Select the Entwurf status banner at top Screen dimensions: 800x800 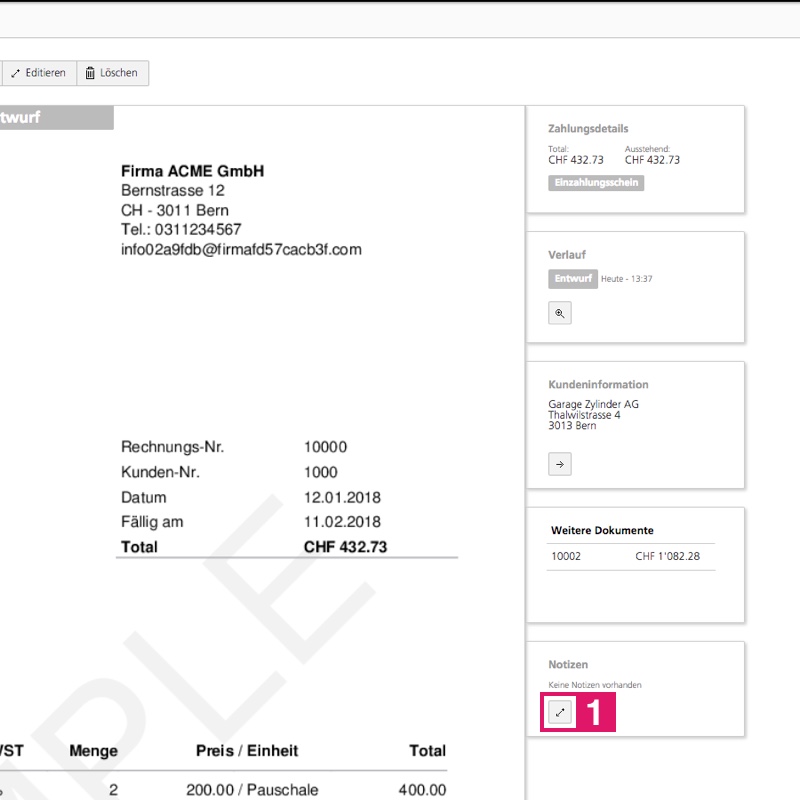click(x=40, y=118)
